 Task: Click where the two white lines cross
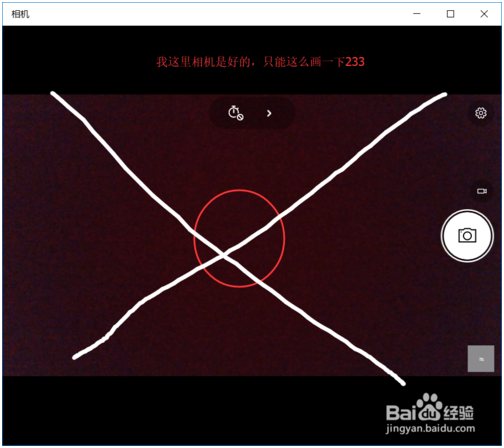point(224,255)
